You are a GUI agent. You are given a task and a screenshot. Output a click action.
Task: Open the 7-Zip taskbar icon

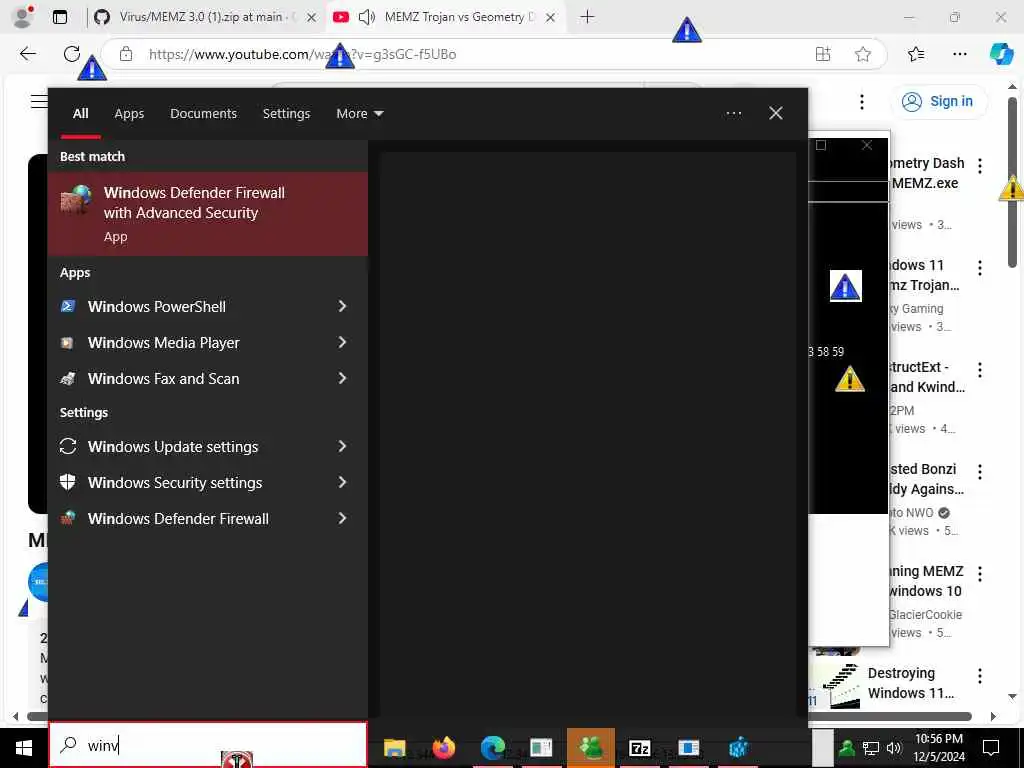639,747
